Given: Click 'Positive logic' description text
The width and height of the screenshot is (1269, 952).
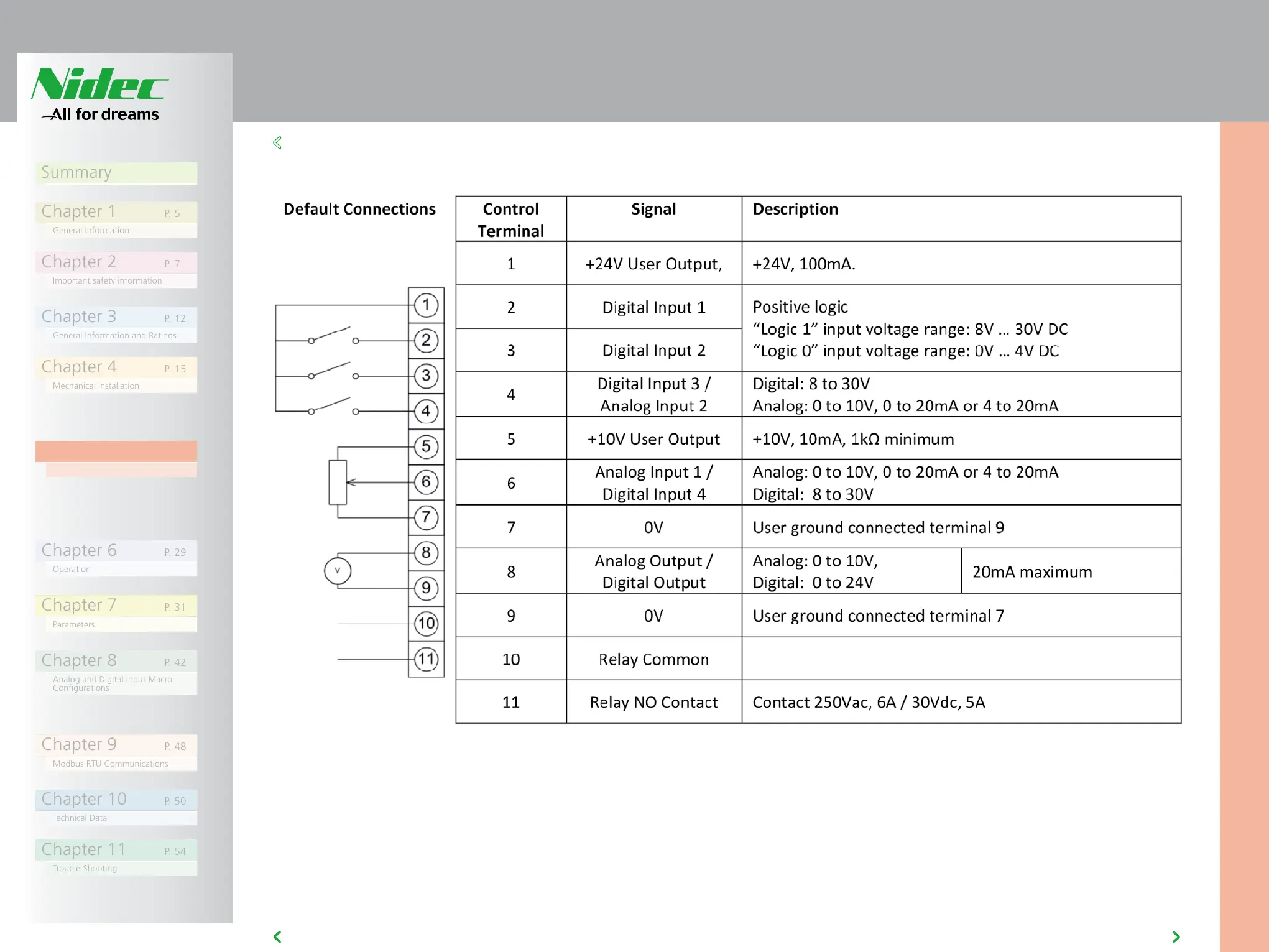Looking at the screenshot, I should [x=800, y=307].
